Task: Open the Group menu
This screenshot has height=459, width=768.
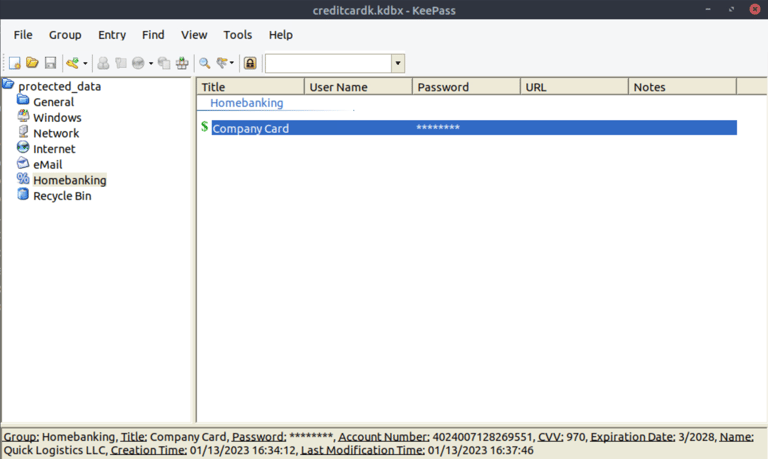Action: pyautogui.click(x=65, y=35)
